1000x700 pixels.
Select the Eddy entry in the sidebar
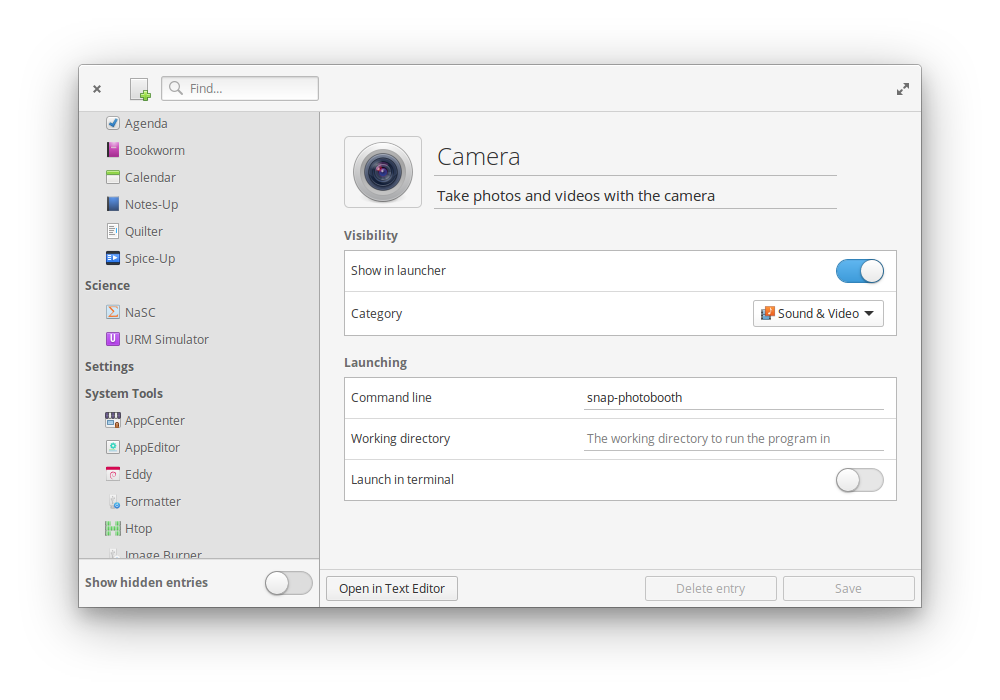point(199,474)
